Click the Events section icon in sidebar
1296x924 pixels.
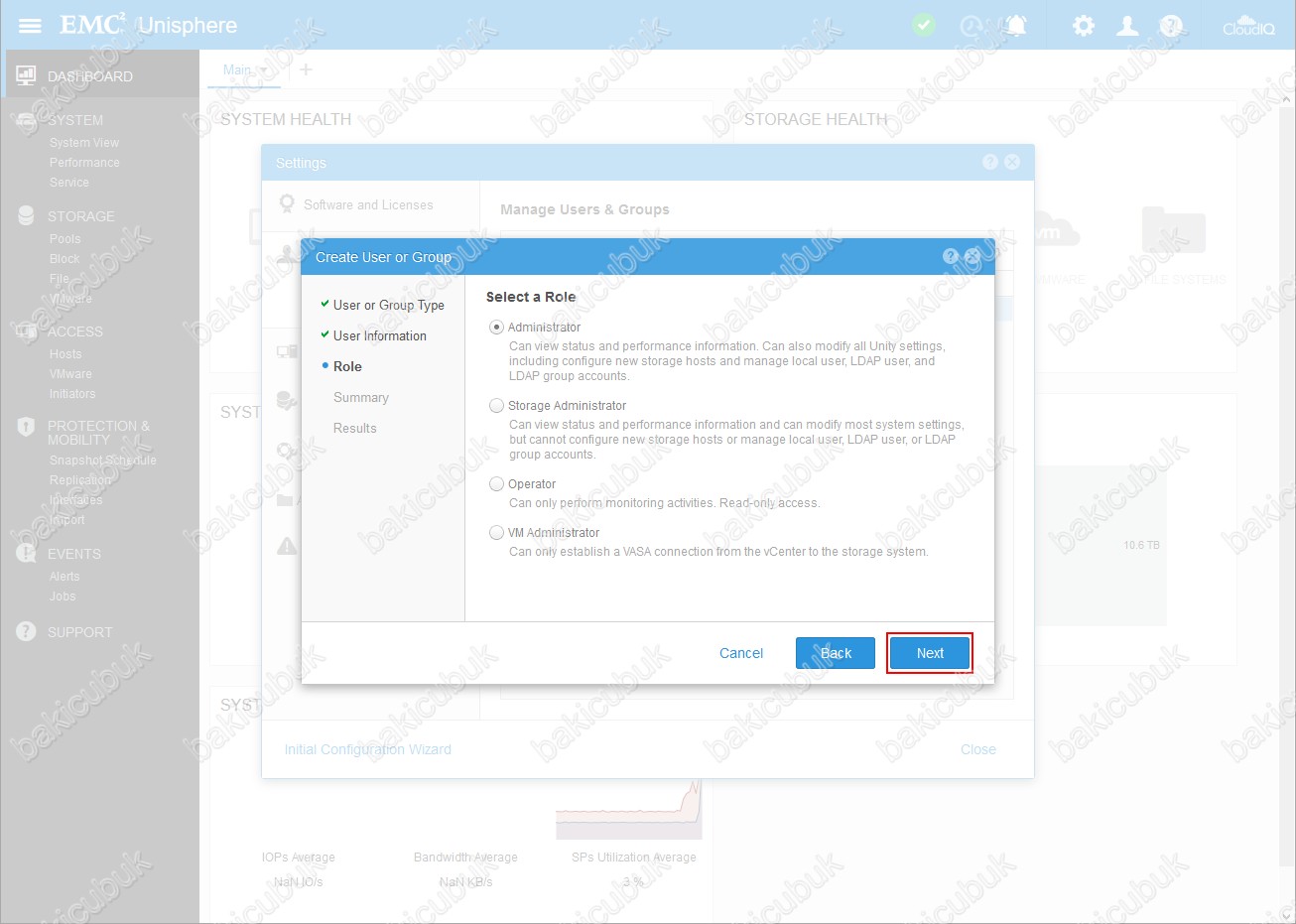27,553
